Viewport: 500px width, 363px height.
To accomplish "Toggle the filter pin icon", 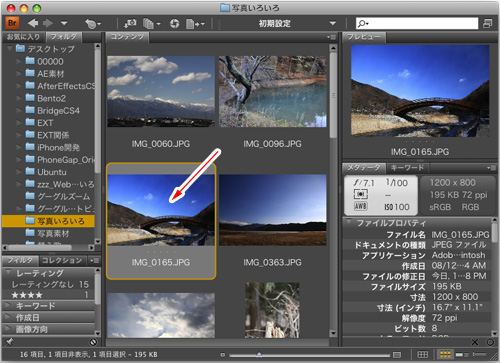I will tap(10, 341).
